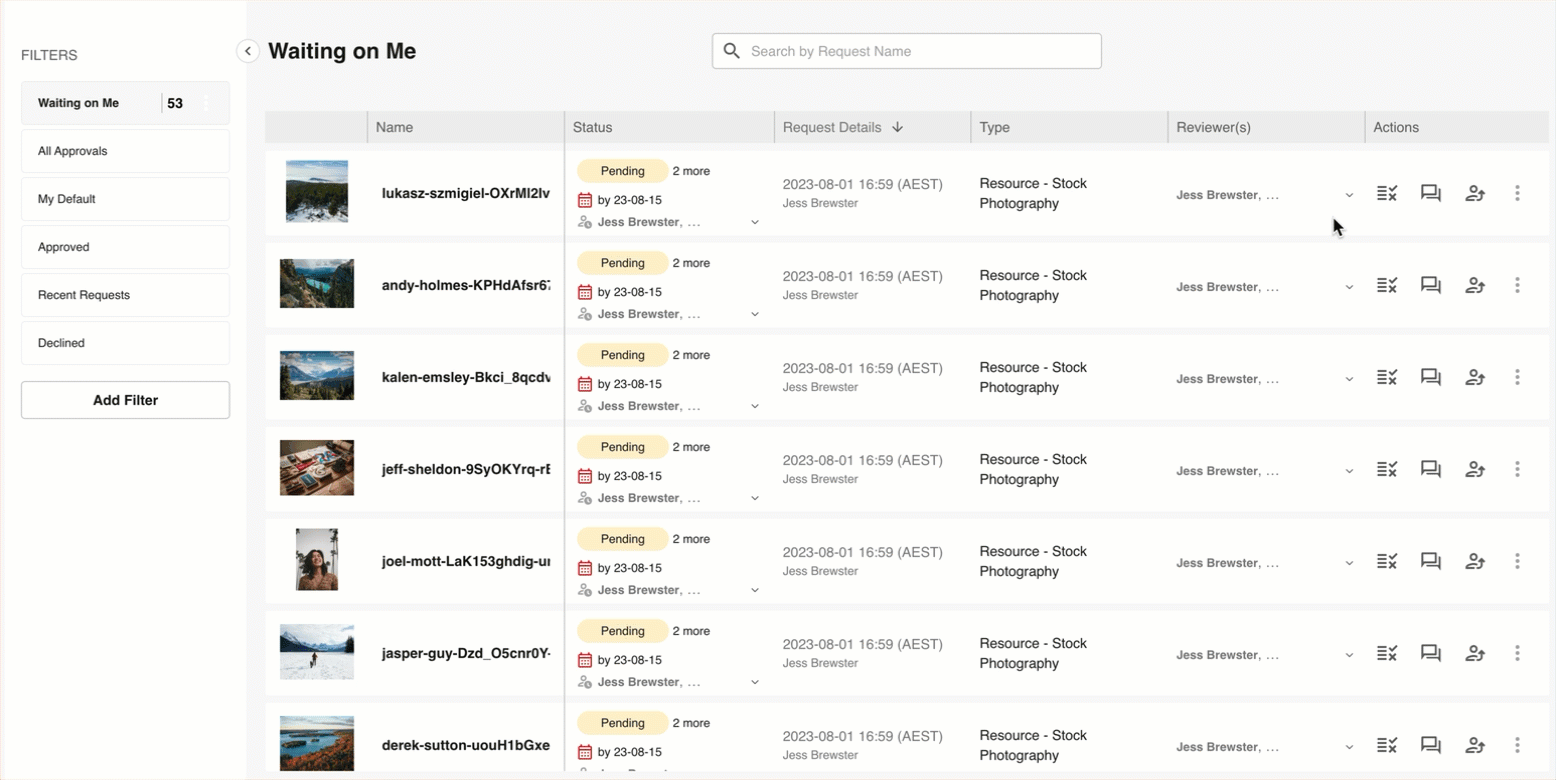Image resolution: width=1556 pixels, height=780 pixels.
Task: Click approve/decline icon for lukasz-szmigiel row
Action: 1386,194
